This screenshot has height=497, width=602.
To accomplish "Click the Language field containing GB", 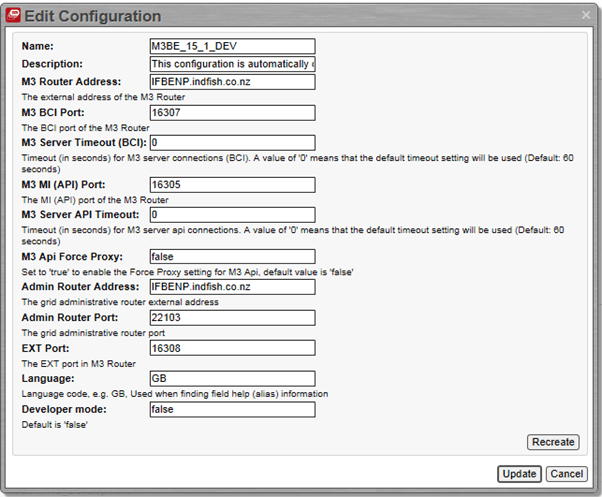I will coord(231,378).
